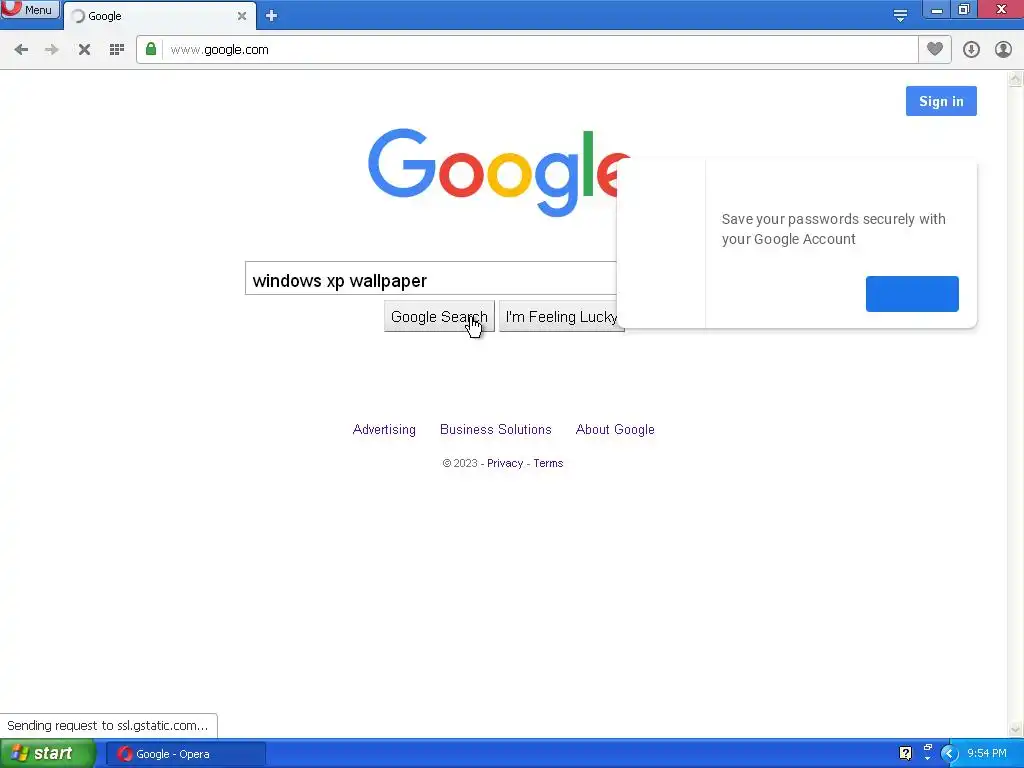1024x768 pixels.
Task: Click the Google logo
Action: point(498,171)
